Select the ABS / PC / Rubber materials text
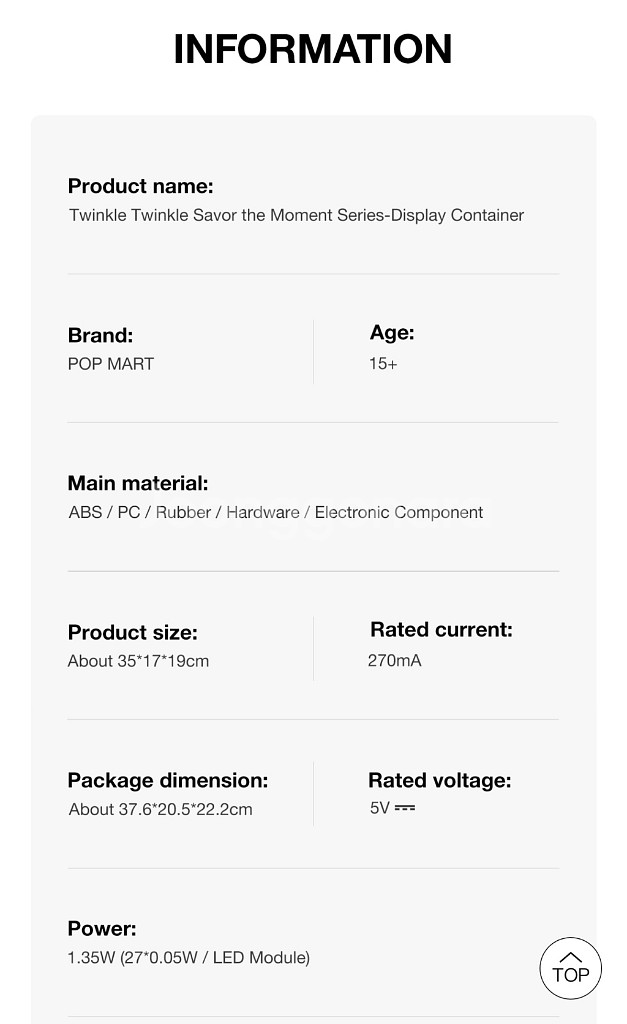This screenshot has height=1024, width=627. click(275, 512)
